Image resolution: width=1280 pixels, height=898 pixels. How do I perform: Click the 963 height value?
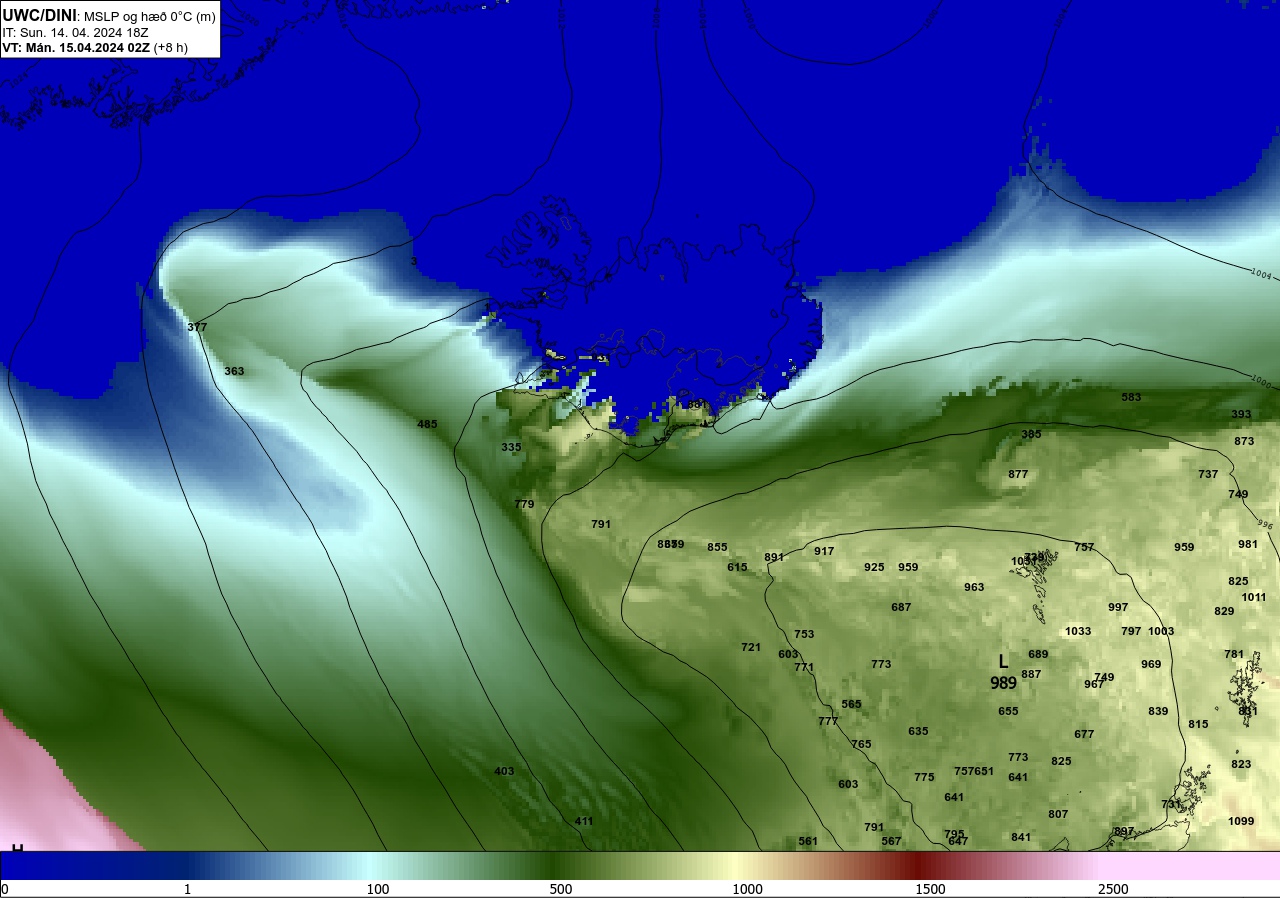pos(974,587)
